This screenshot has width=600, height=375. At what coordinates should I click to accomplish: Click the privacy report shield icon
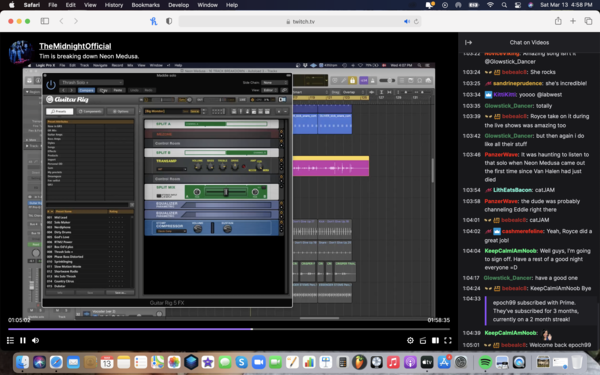tap(169, 21)
